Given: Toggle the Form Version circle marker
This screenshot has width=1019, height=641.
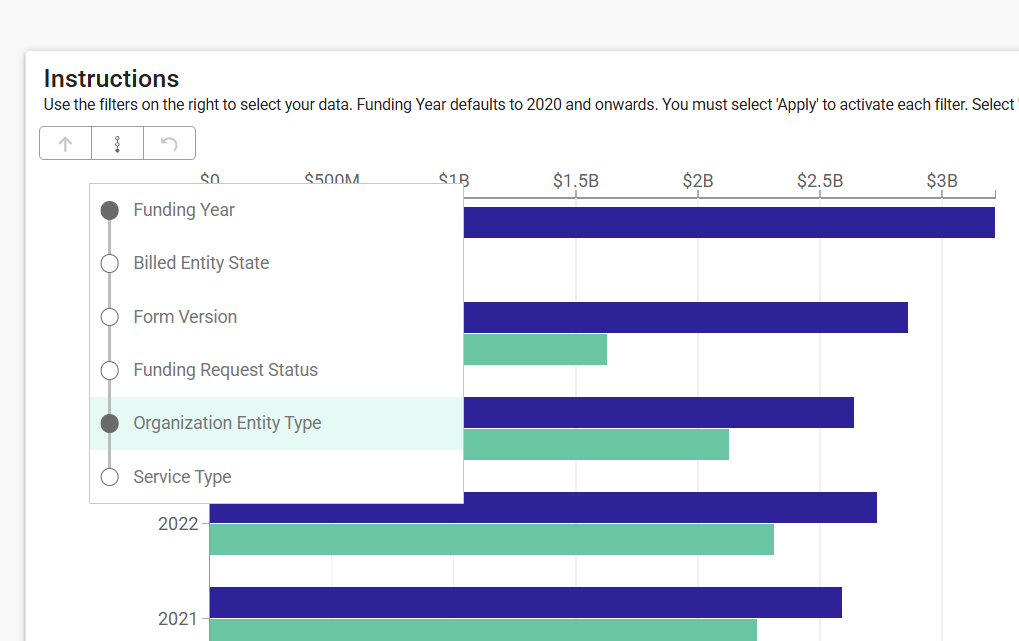Looking at the screenshot, I should 110,317.
